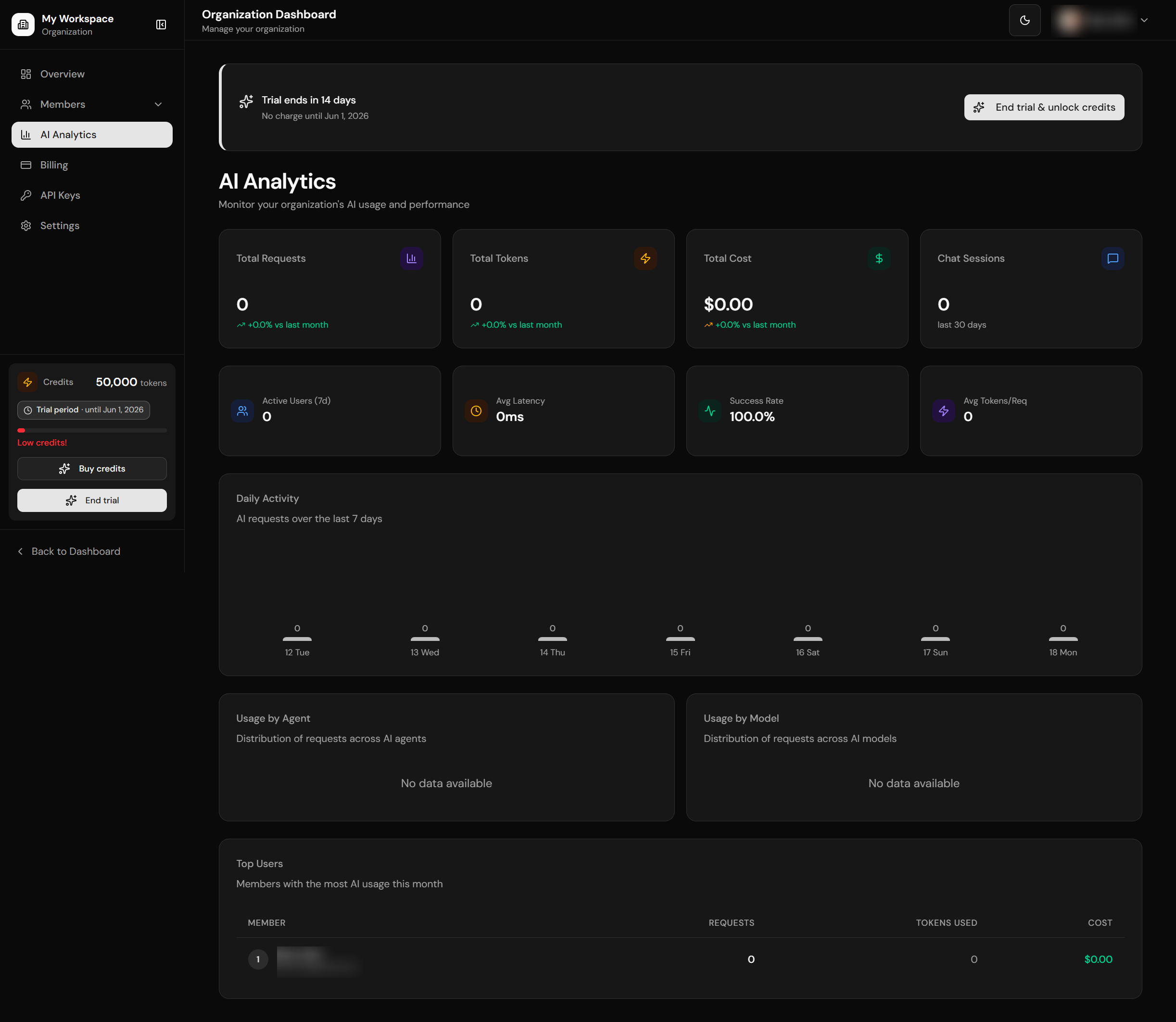1176x1022 pixels.
Task: Click the 15 Fri bar in Daily Activity
Action: pos(680,639)
